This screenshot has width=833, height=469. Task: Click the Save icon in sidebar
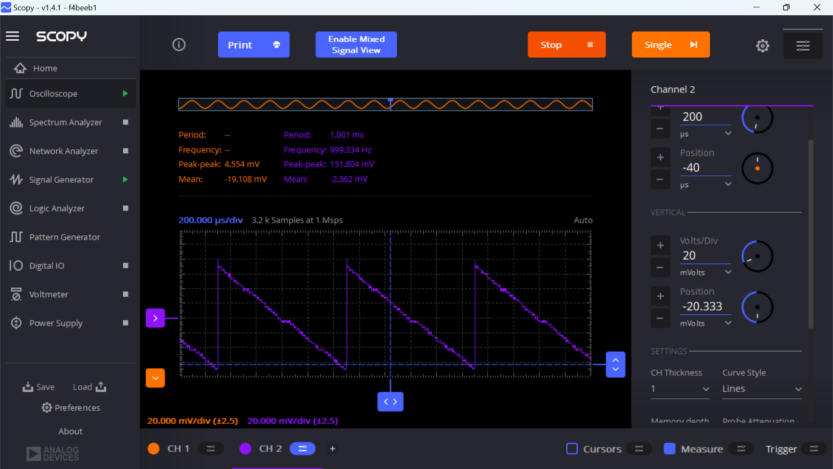pos(28,387)
